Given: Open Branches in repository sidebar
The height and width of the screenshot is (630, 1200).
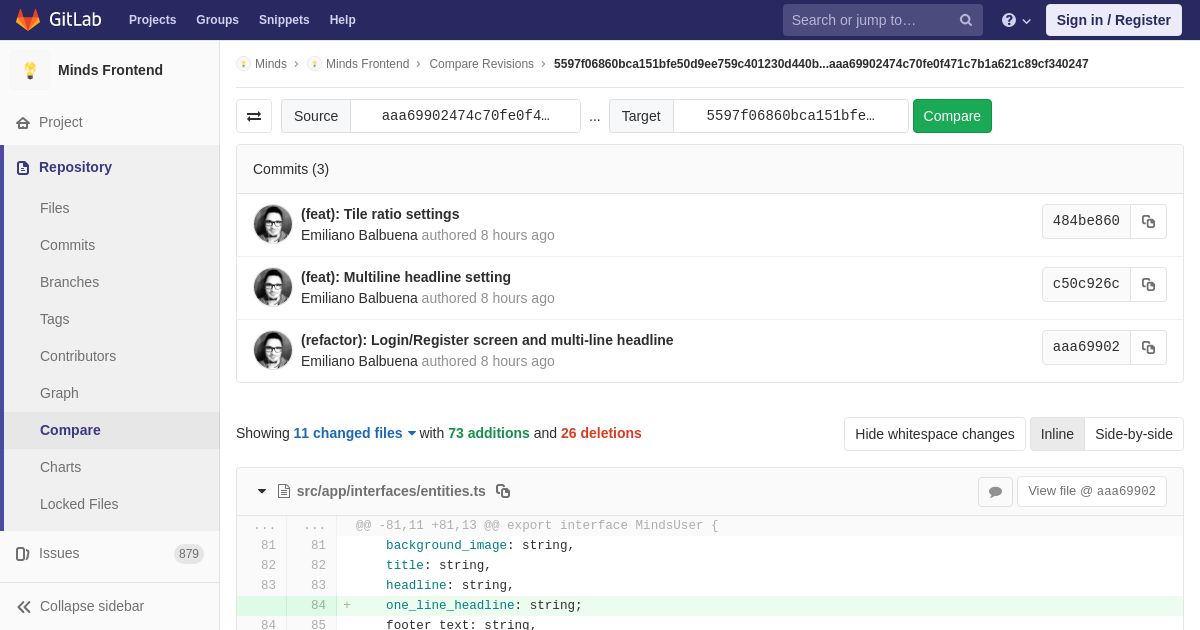Looking at the screenshot, I should tap(69, 282).
